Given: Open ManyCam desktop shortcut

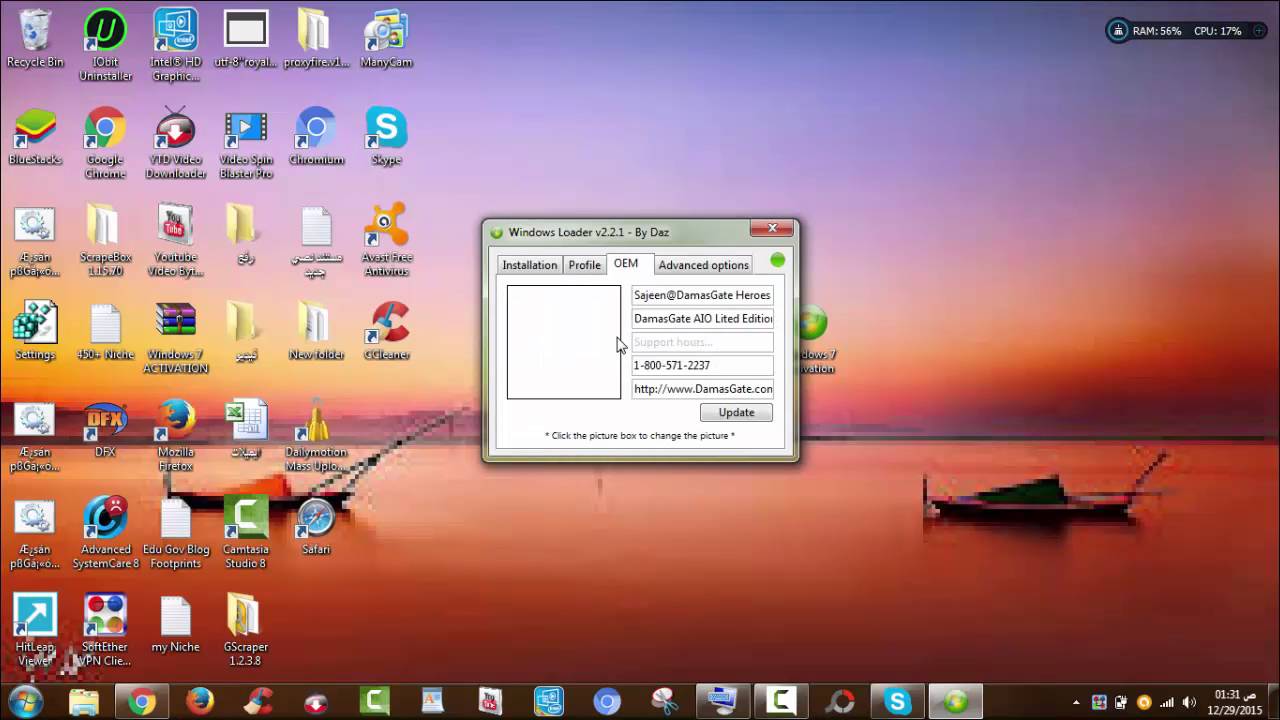Looking at the screenshot, I should click(386, 40).
